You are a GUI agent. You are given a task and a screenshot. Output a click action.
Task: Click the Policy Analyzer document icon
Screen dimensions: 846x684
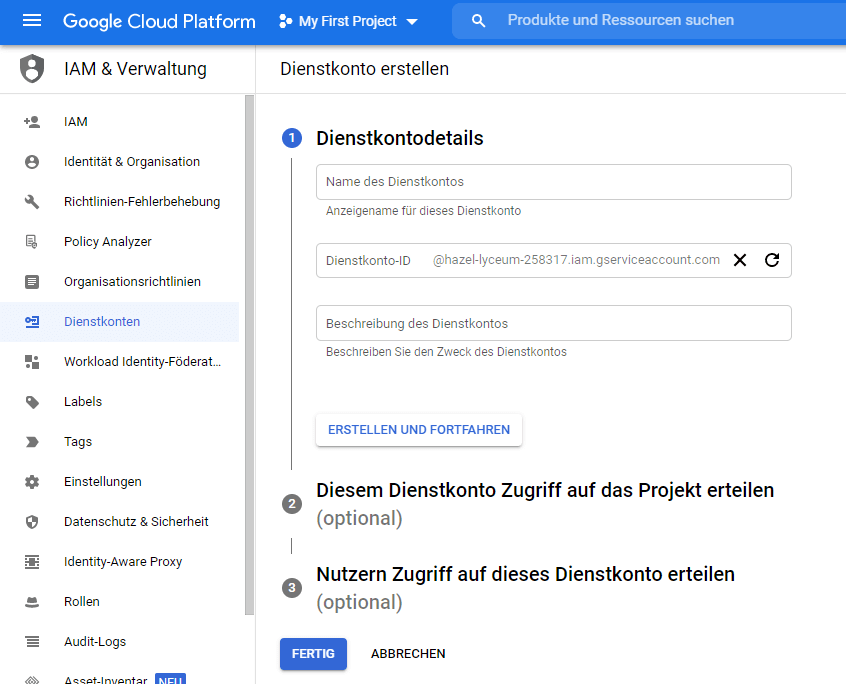click(32, 242)
